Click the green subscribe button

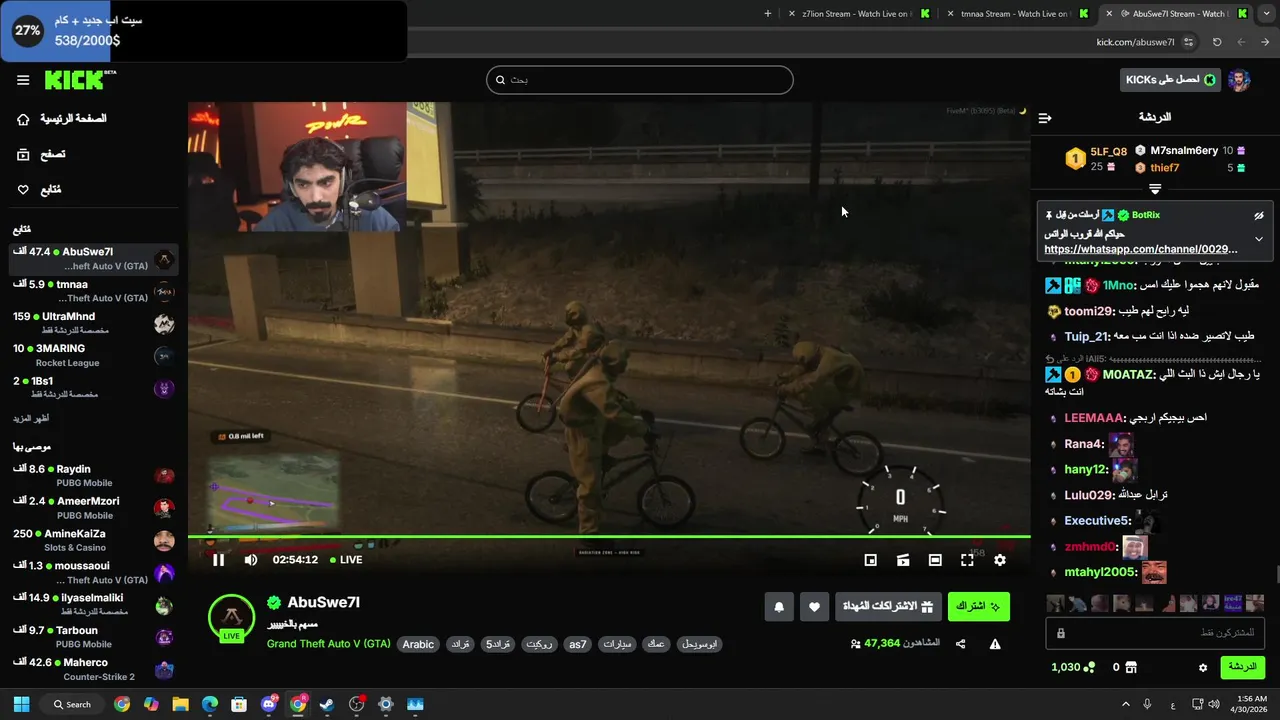978,607
